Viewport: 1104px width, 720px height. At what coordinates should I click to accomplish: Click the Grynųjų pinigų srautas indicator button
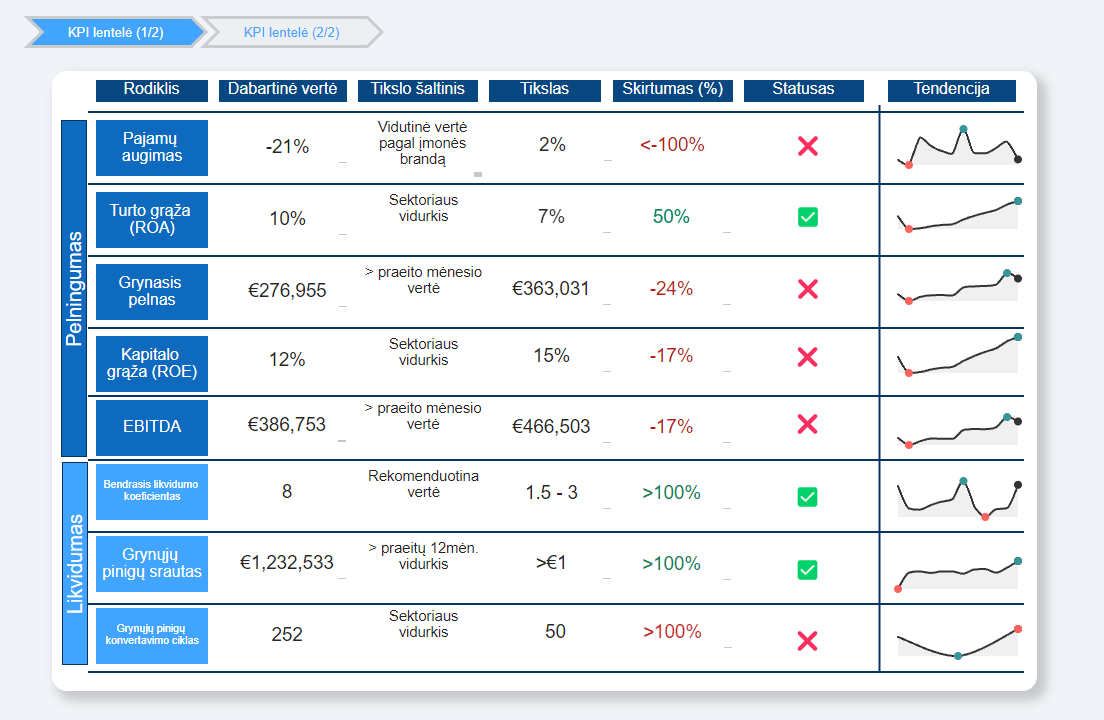coord(152,564)
